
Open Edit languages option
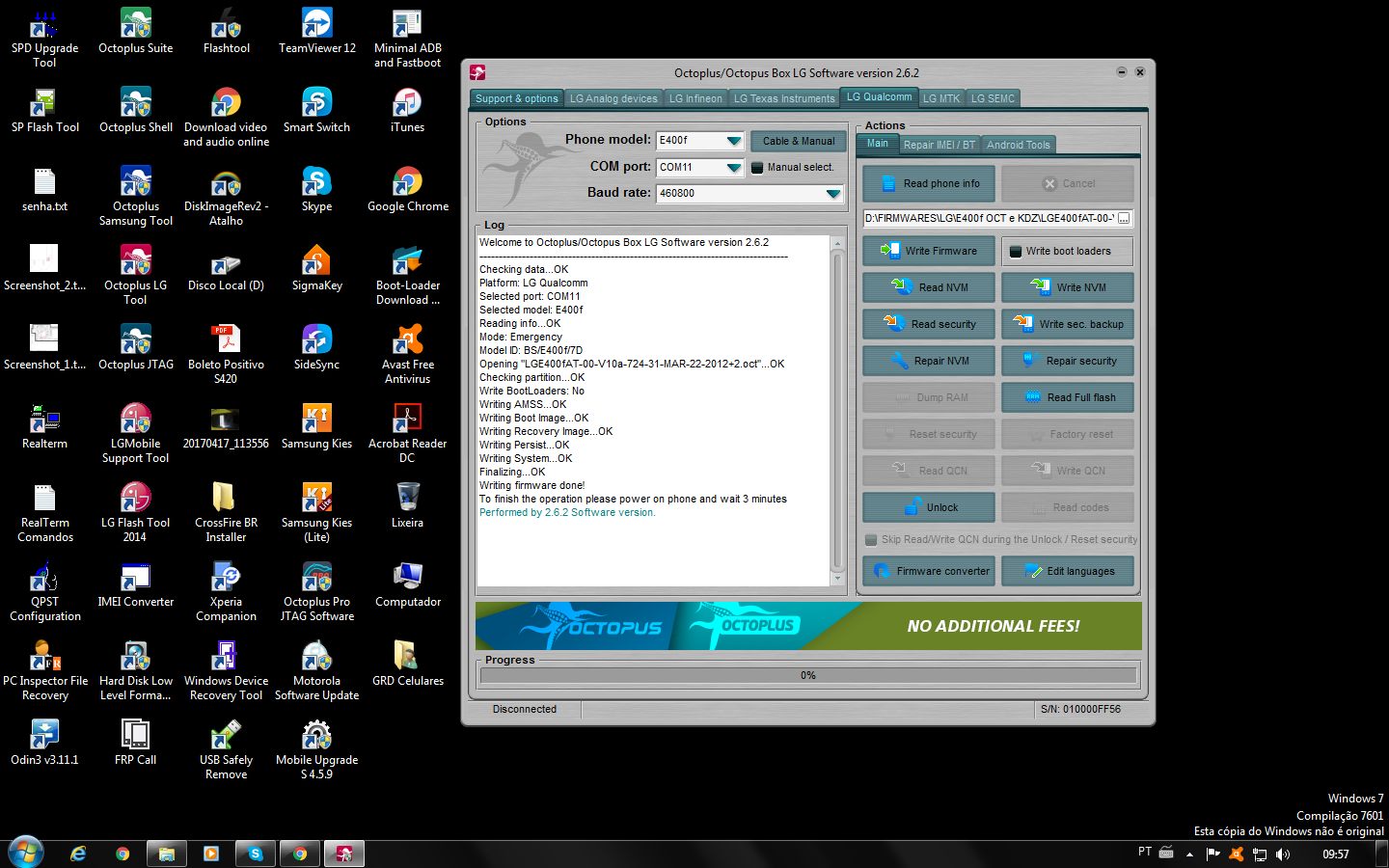1068,571
